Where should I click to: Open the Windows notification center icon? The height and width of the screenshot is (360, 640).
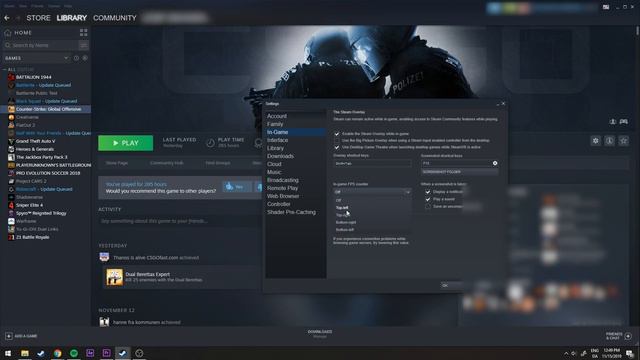(630, 353)
